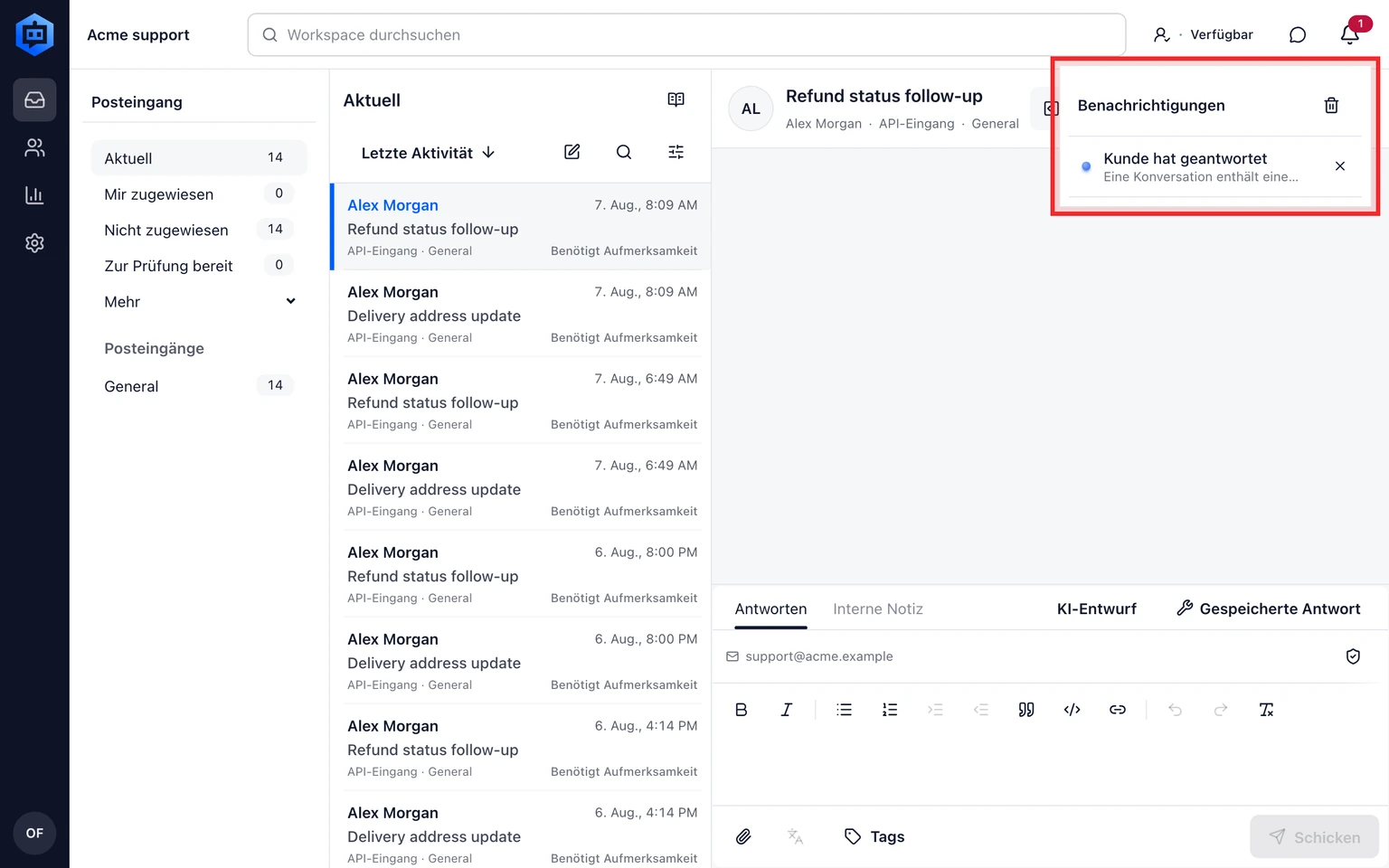1389x868 pixels.
Task: Undo last edit in editor
Action: 1175,710
